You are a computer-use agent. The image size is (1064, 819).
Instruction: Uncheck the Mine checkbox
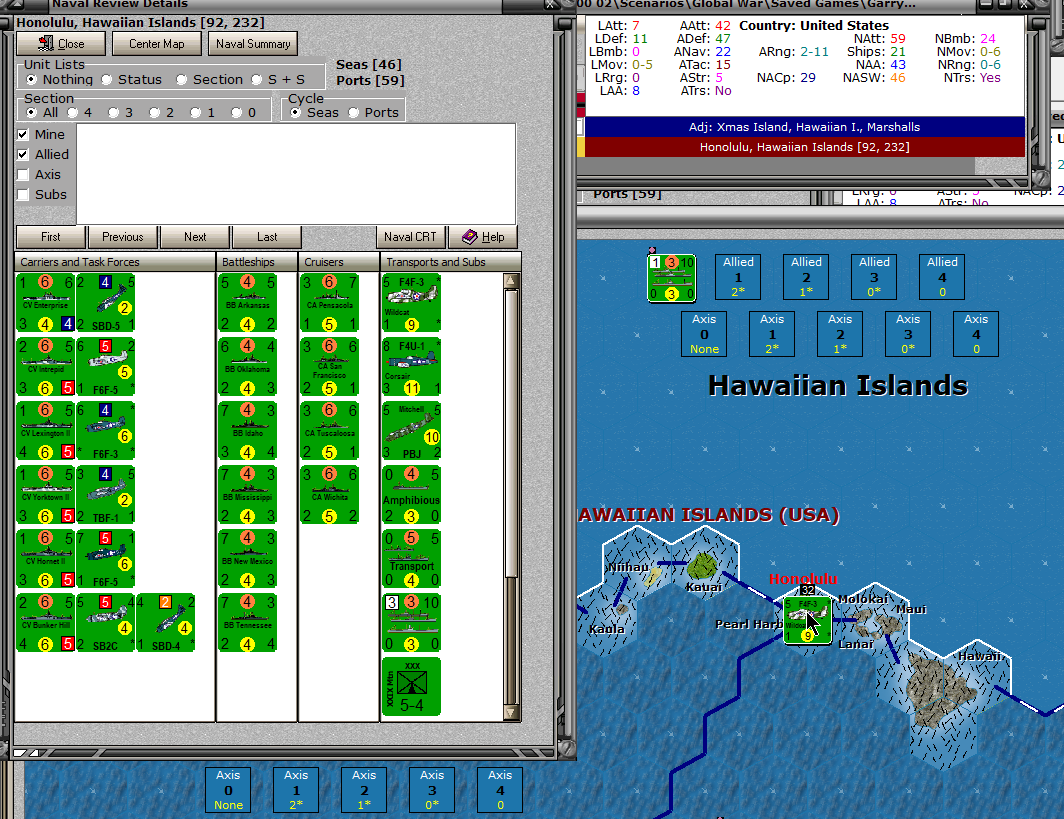(x=24, y=133)
